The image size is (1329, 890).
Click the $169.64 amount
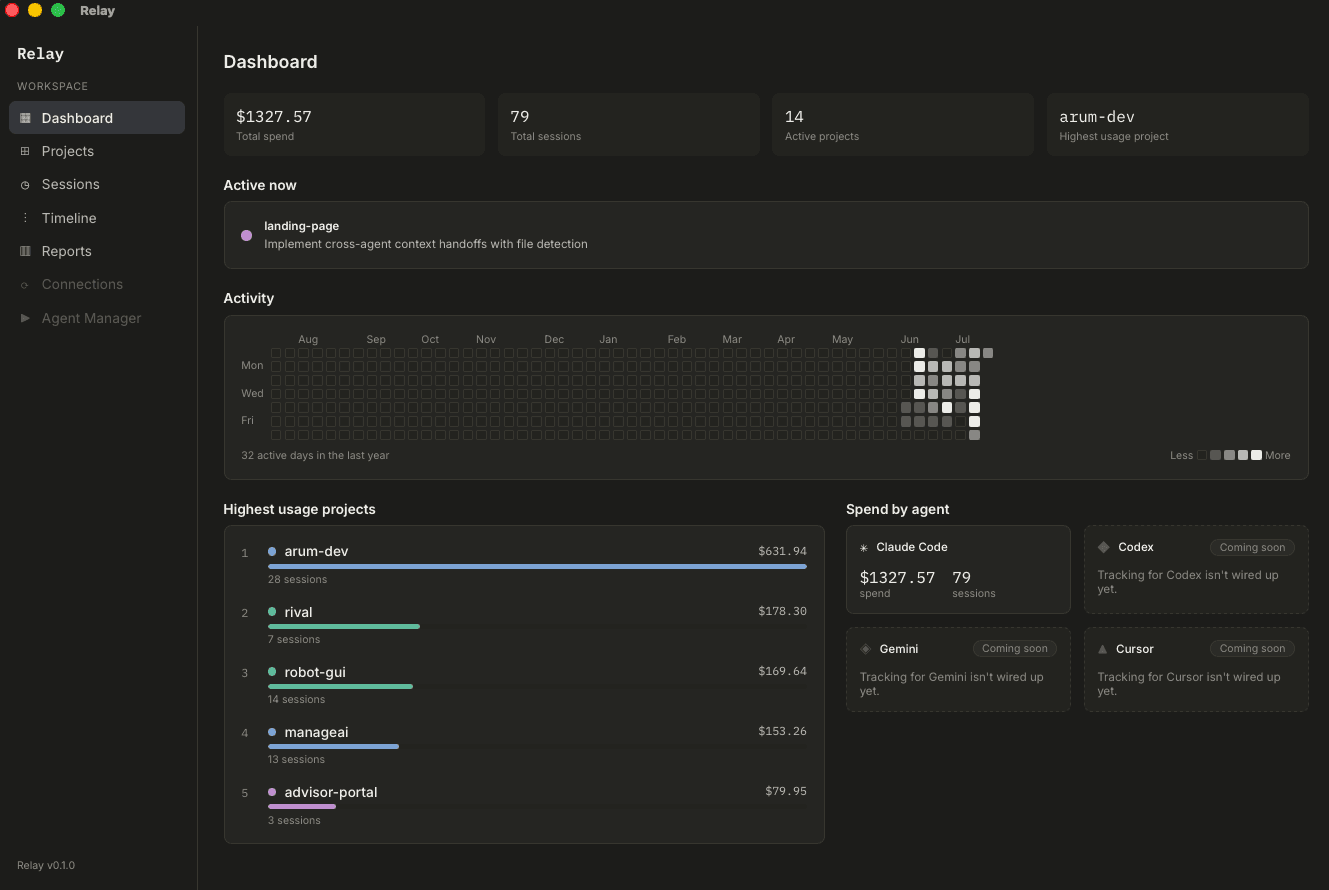(782, 671)
